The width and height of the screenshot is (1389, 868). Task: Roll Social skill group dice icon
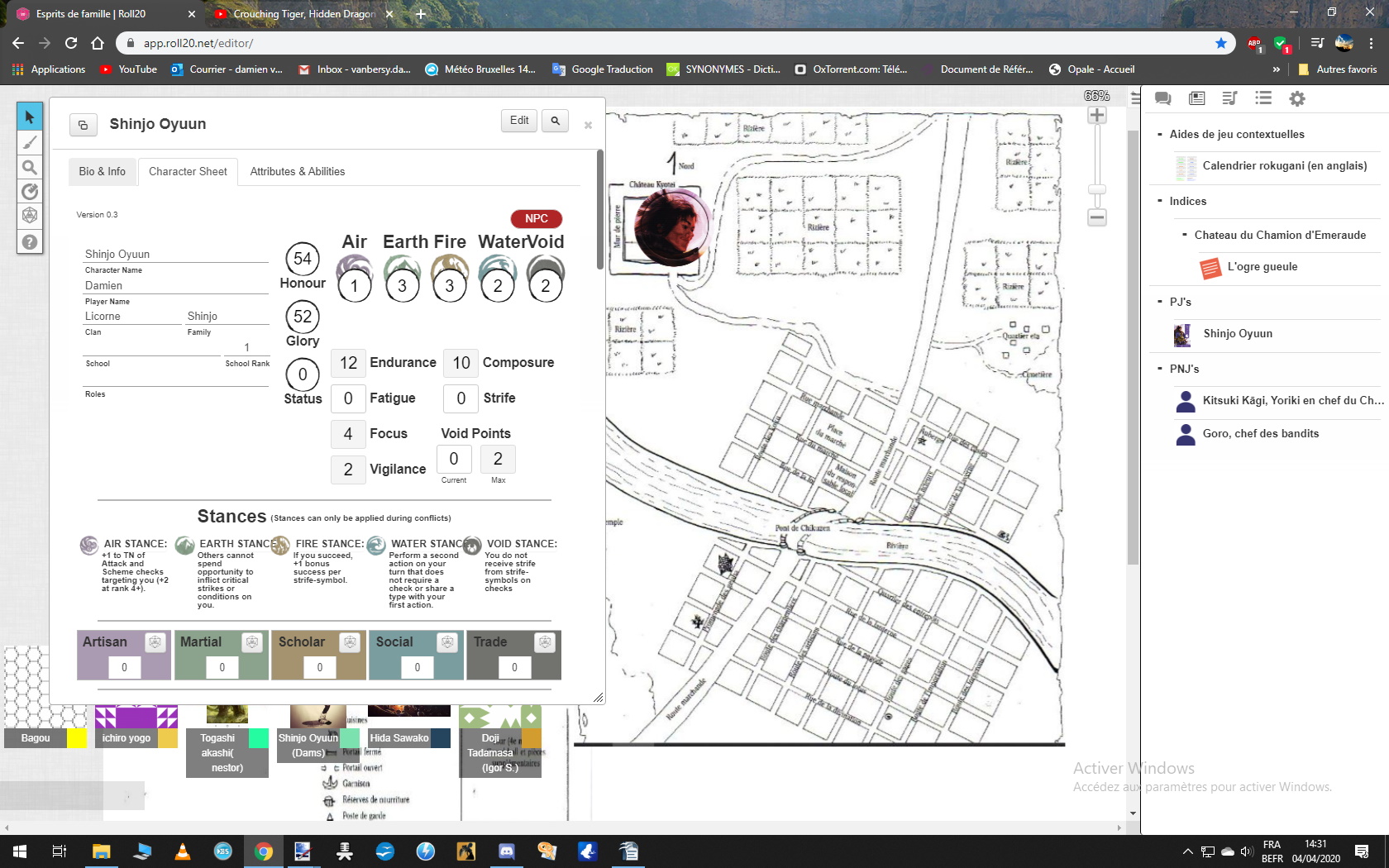pos(447,642)
